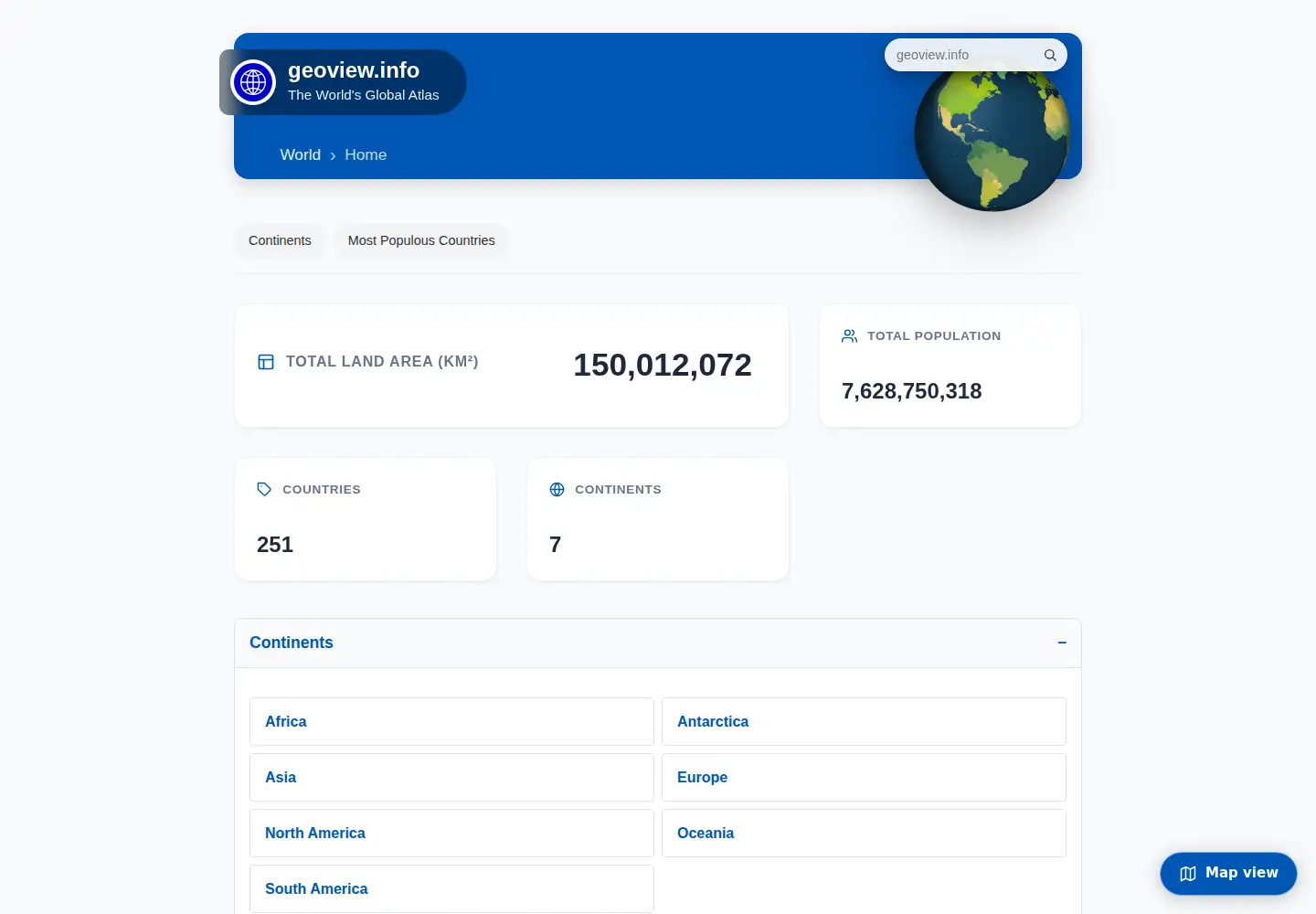This screenshot has height=914, width=1316.
Task: Open the Map view button
Action: tap(1228, 874)
